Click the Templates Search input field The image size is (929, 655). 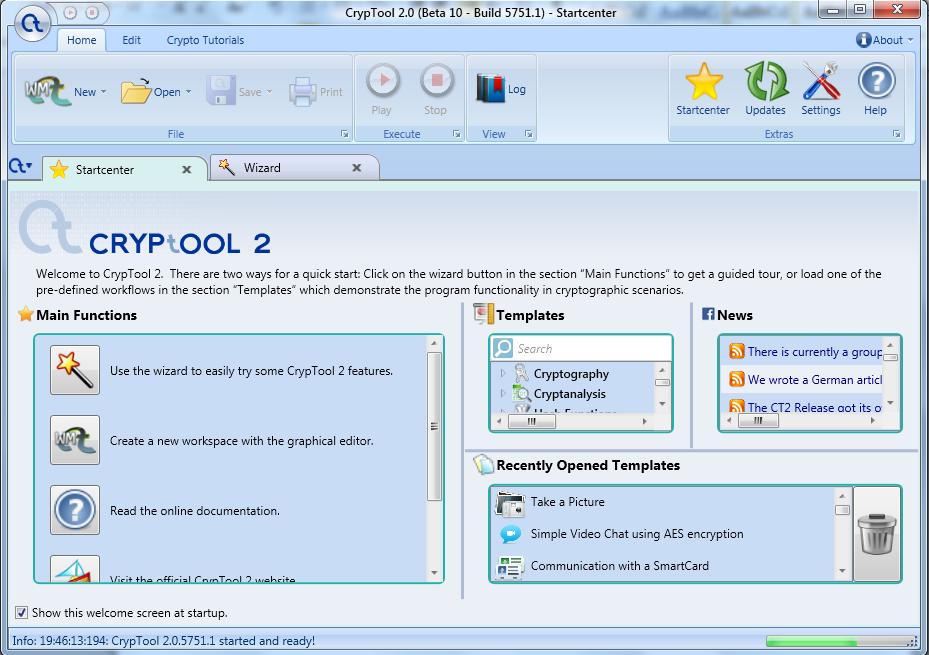(x=581, y=348)
